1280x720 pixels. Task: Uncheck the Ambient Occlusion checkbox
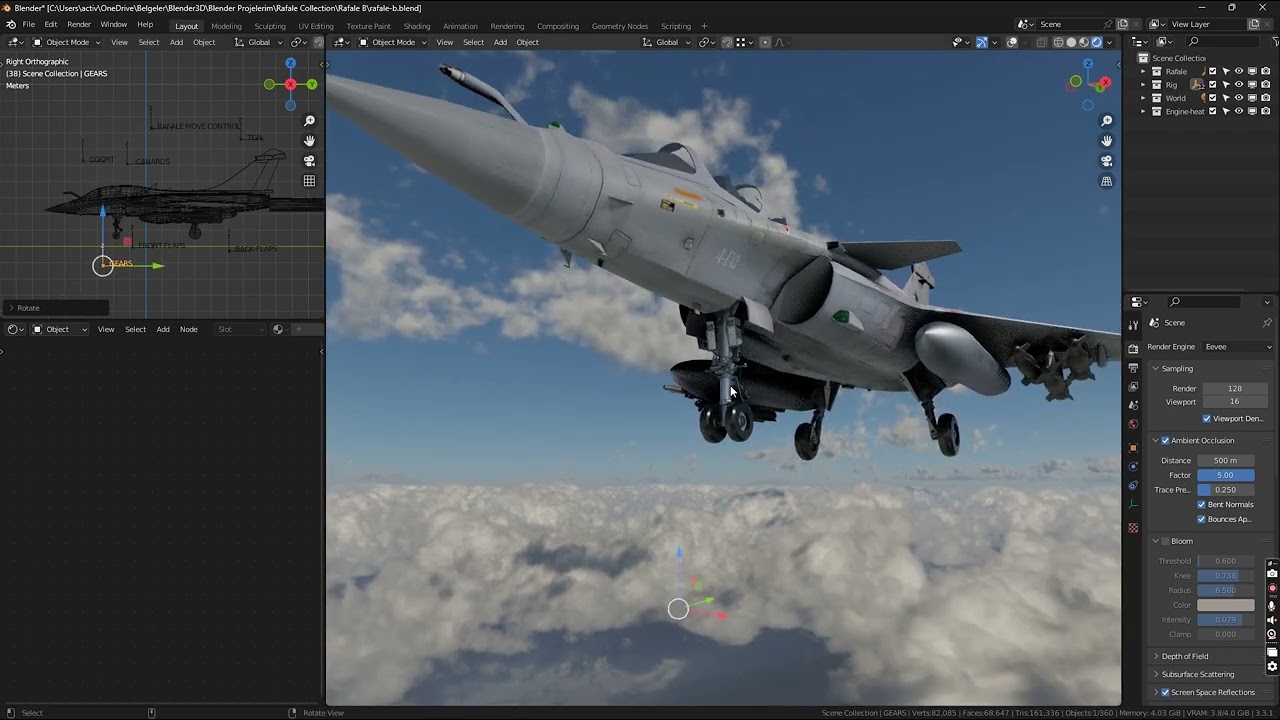1165,440
